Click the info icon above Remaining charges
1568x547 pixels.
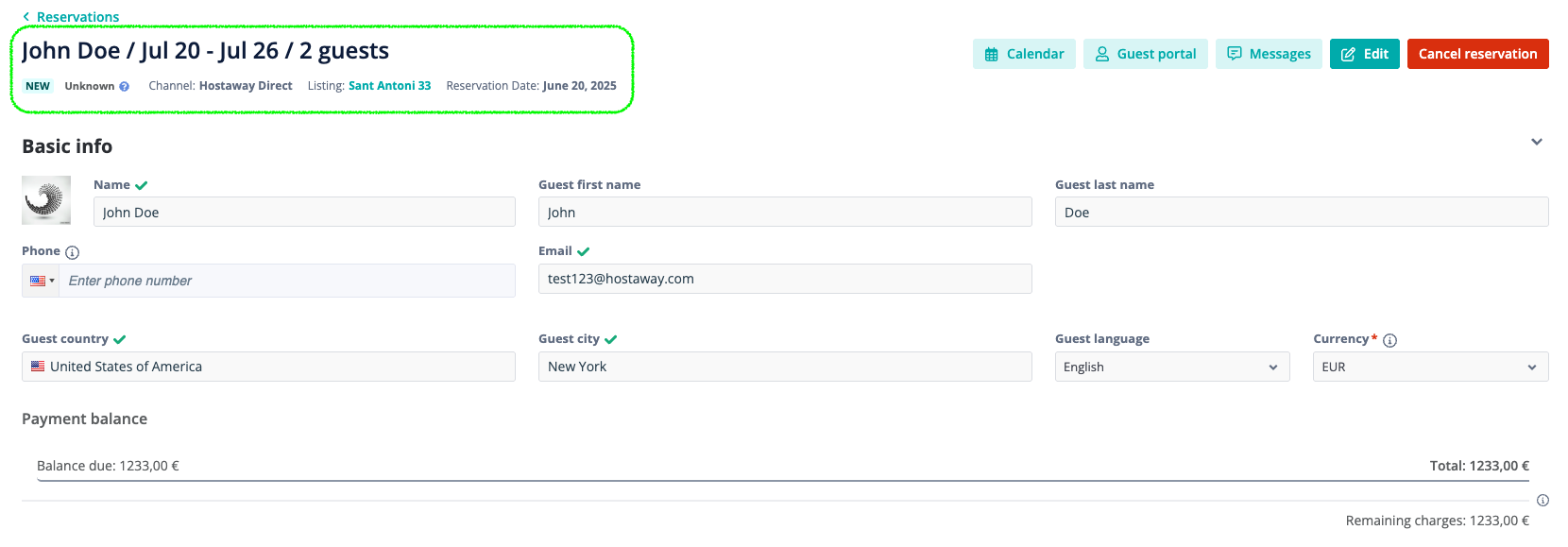click(x=1542, y=501)
